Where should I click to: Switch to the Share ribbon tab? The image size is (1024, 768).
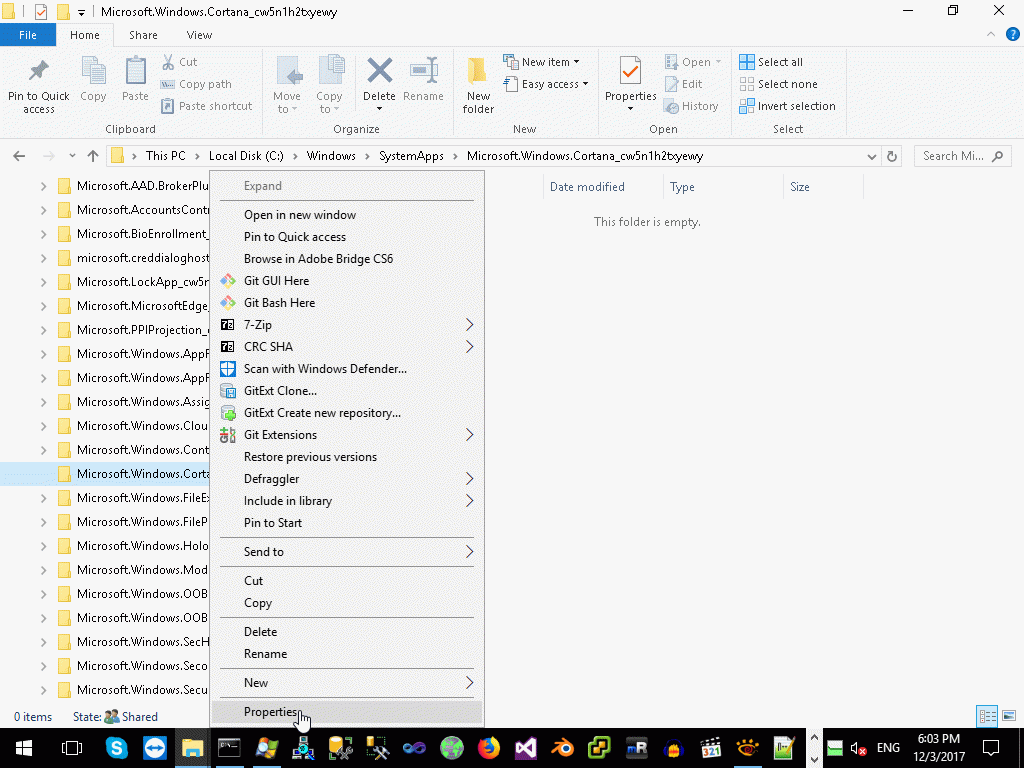143,35
